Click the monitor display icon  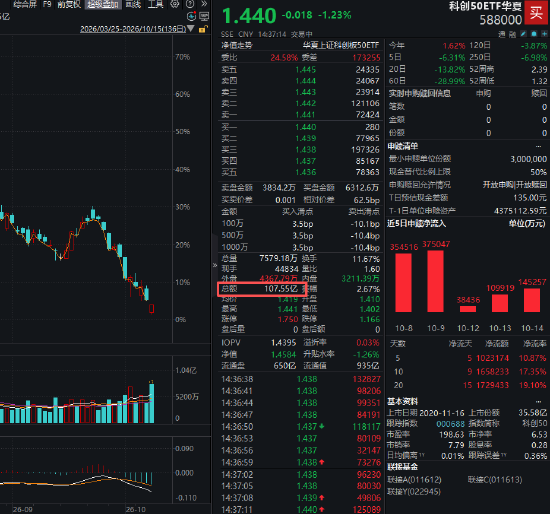[x=204, y=16]
